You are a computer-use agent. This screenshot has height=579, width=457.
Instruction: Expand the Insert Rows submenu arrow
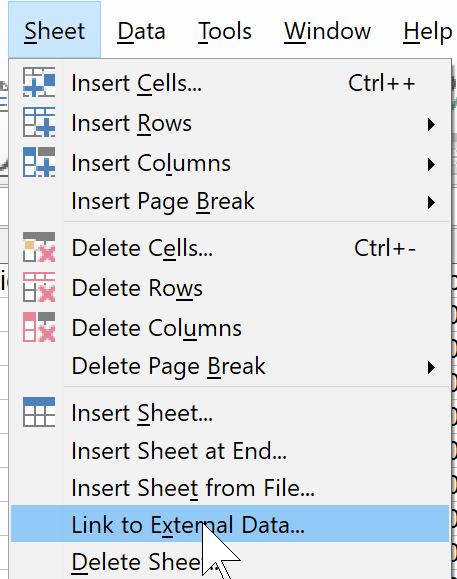(431, 124)
